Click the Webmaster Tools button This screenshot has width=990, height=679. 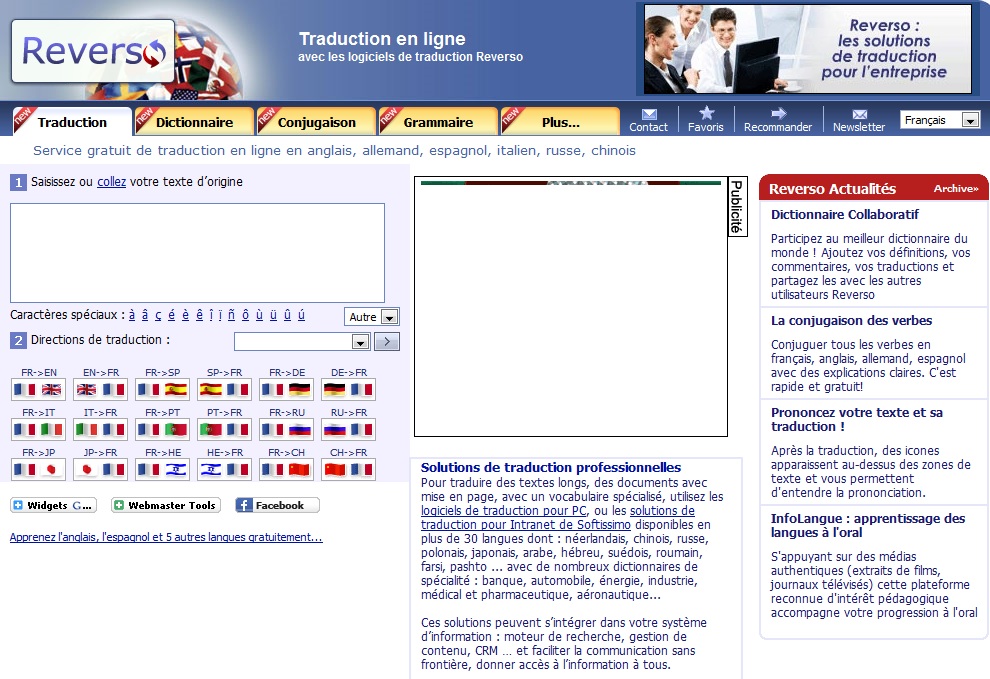[x=165, y=506]
